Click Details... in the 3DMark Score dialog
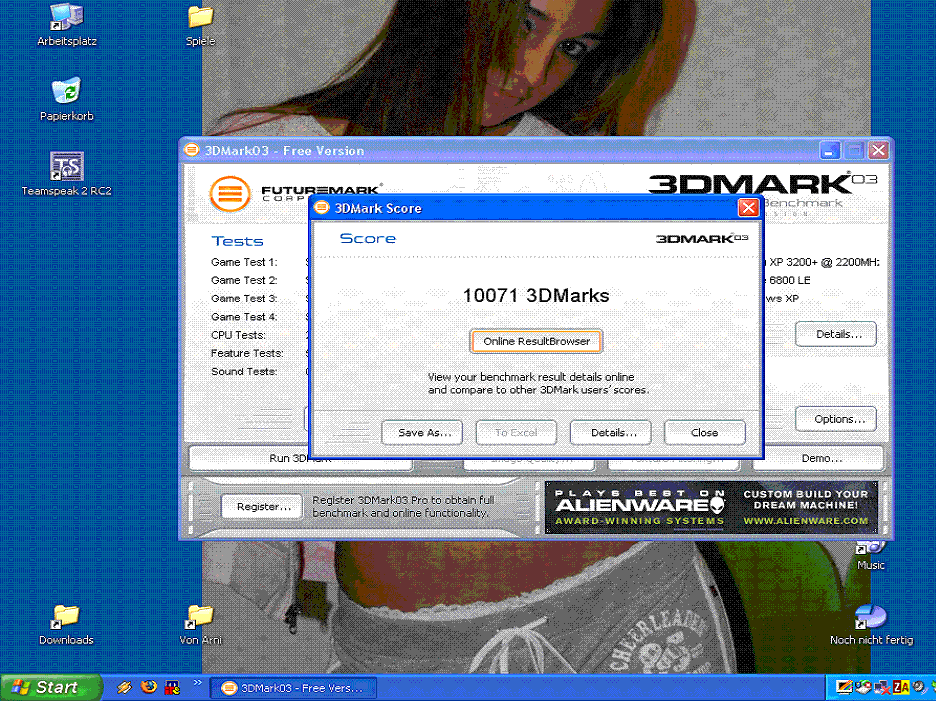The image size is (936, 702). pos(611,433)
